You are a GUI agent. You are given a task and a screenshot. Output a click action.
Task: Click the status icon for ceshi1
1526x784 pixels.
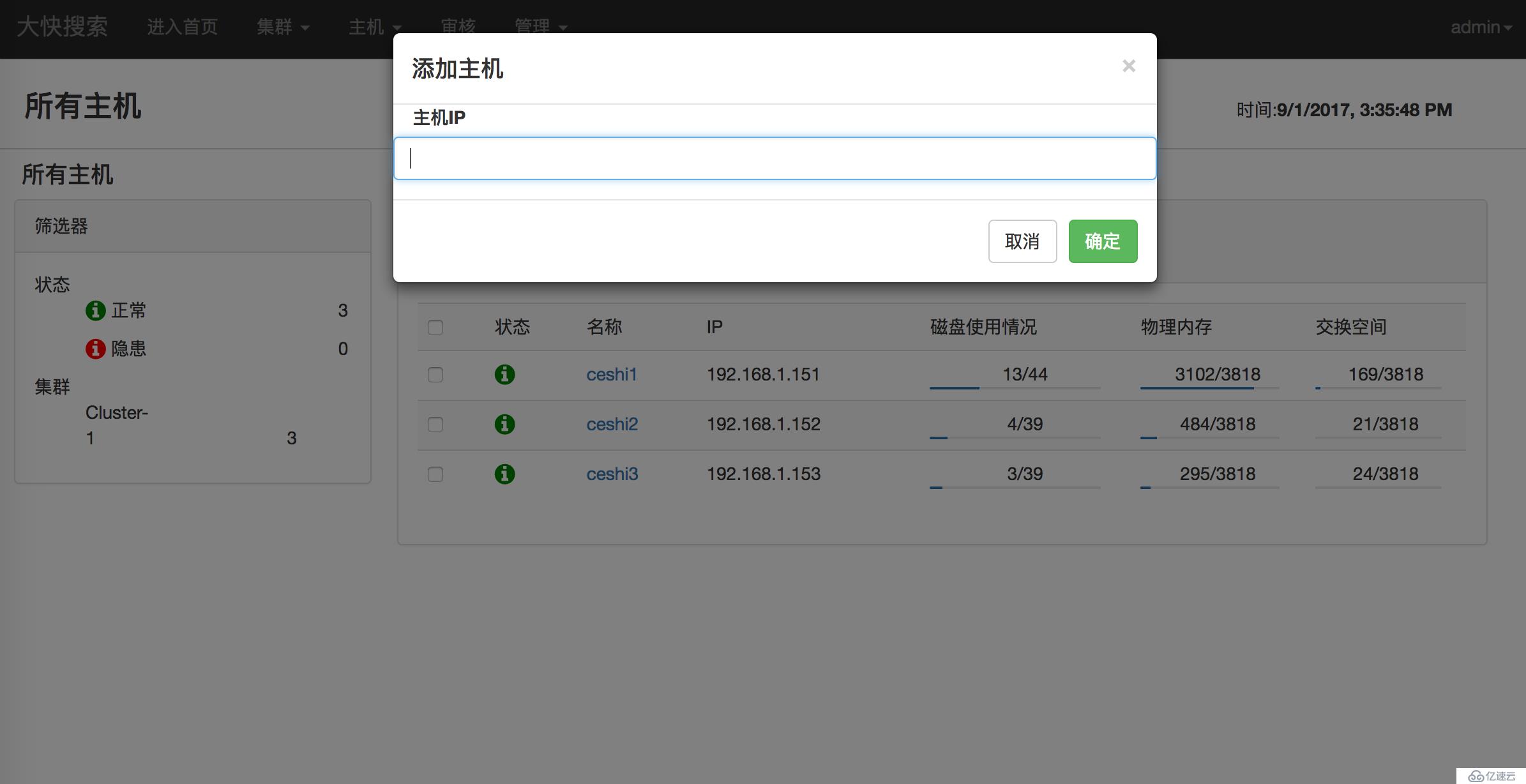504,374
